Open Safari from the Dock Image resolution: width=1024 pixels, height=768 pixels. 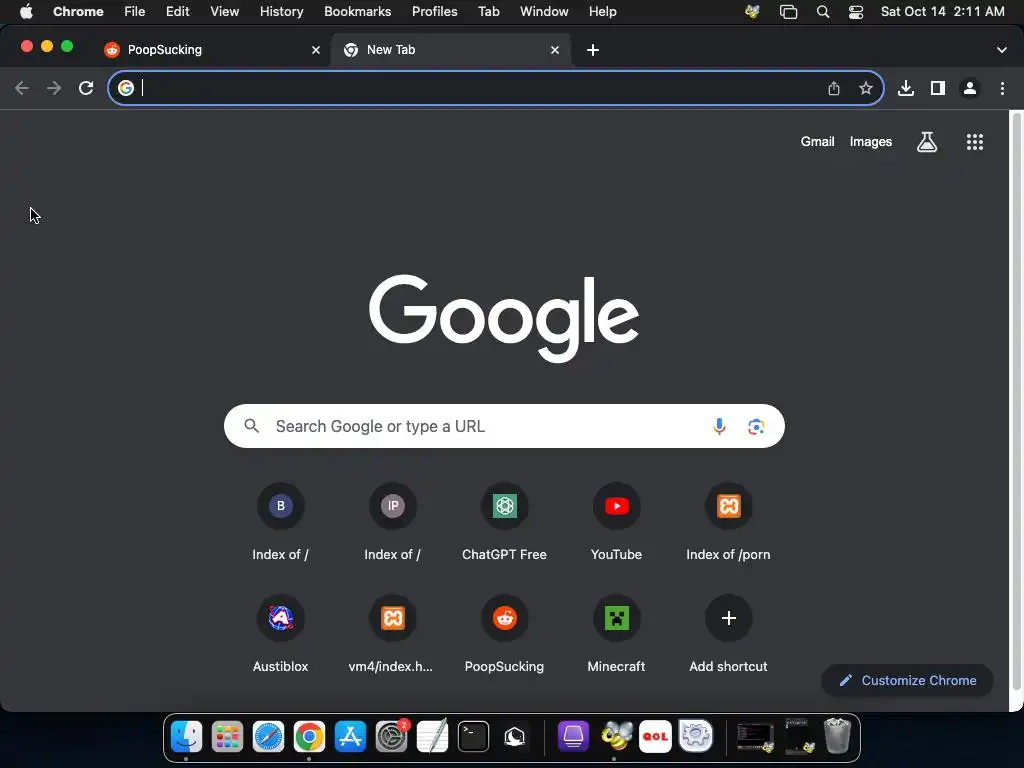coord(268,737)
